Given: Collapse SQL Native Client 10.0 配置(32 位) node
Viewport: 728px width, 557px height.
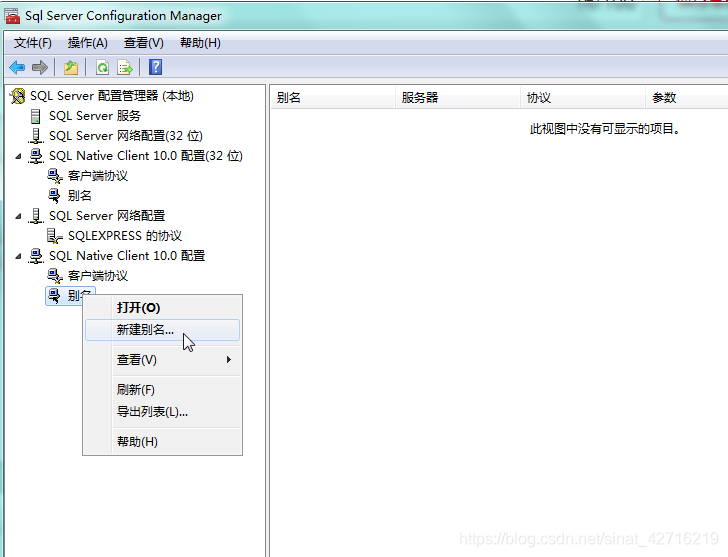Looking at the screenshot, I should coord(18,156).
